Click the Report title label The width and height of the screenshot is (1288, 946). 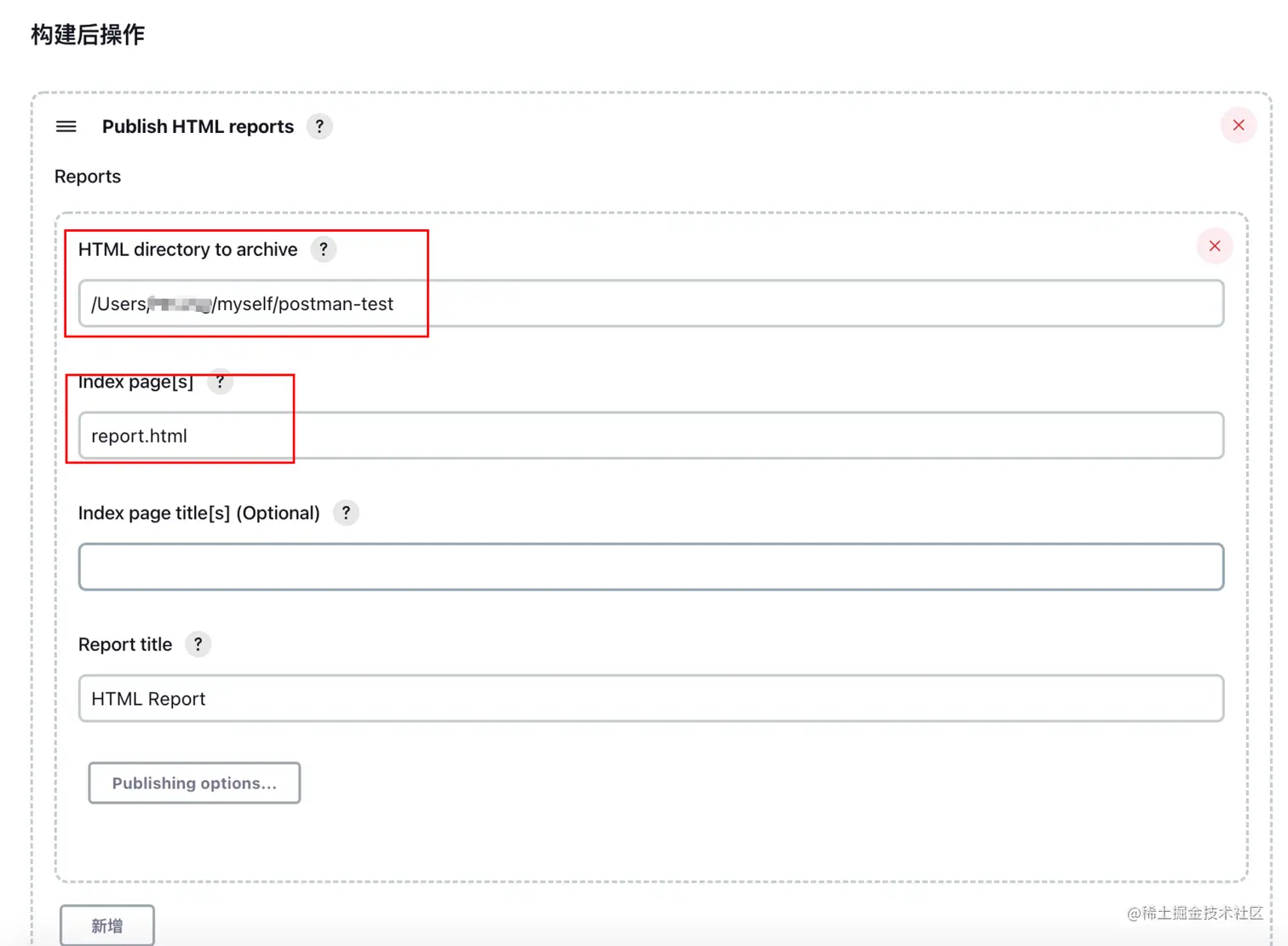click(125, 644)
